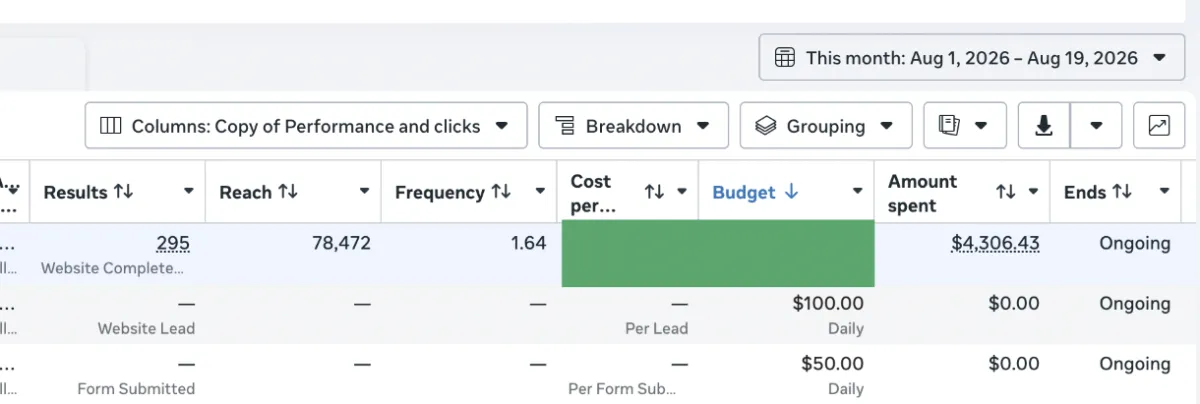Click the calendar icon in date selector
Screen dimensions: 1200x404
click(786, 58)
